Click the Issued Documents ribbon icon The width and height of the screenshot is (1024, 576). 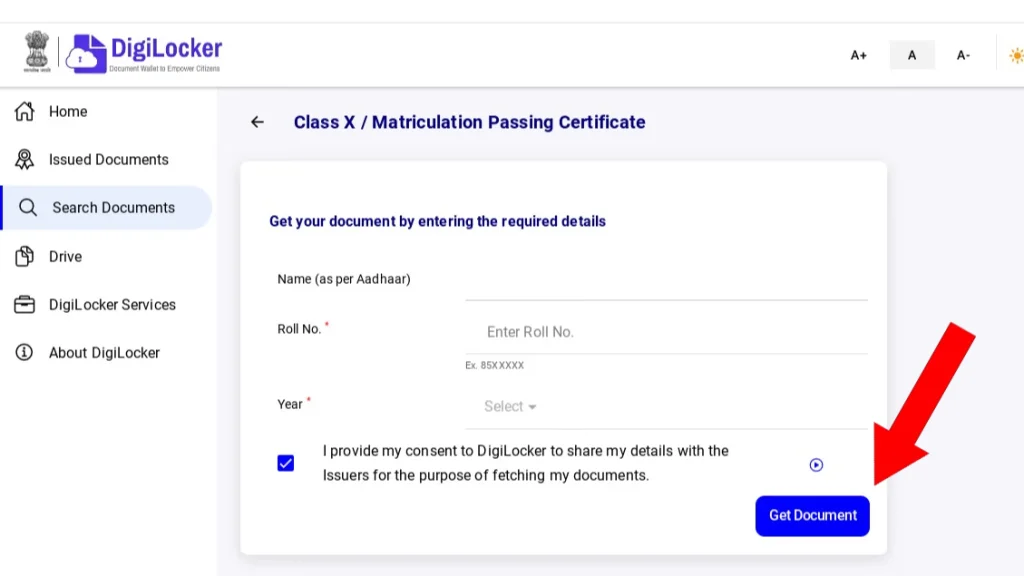coord(25,159)
